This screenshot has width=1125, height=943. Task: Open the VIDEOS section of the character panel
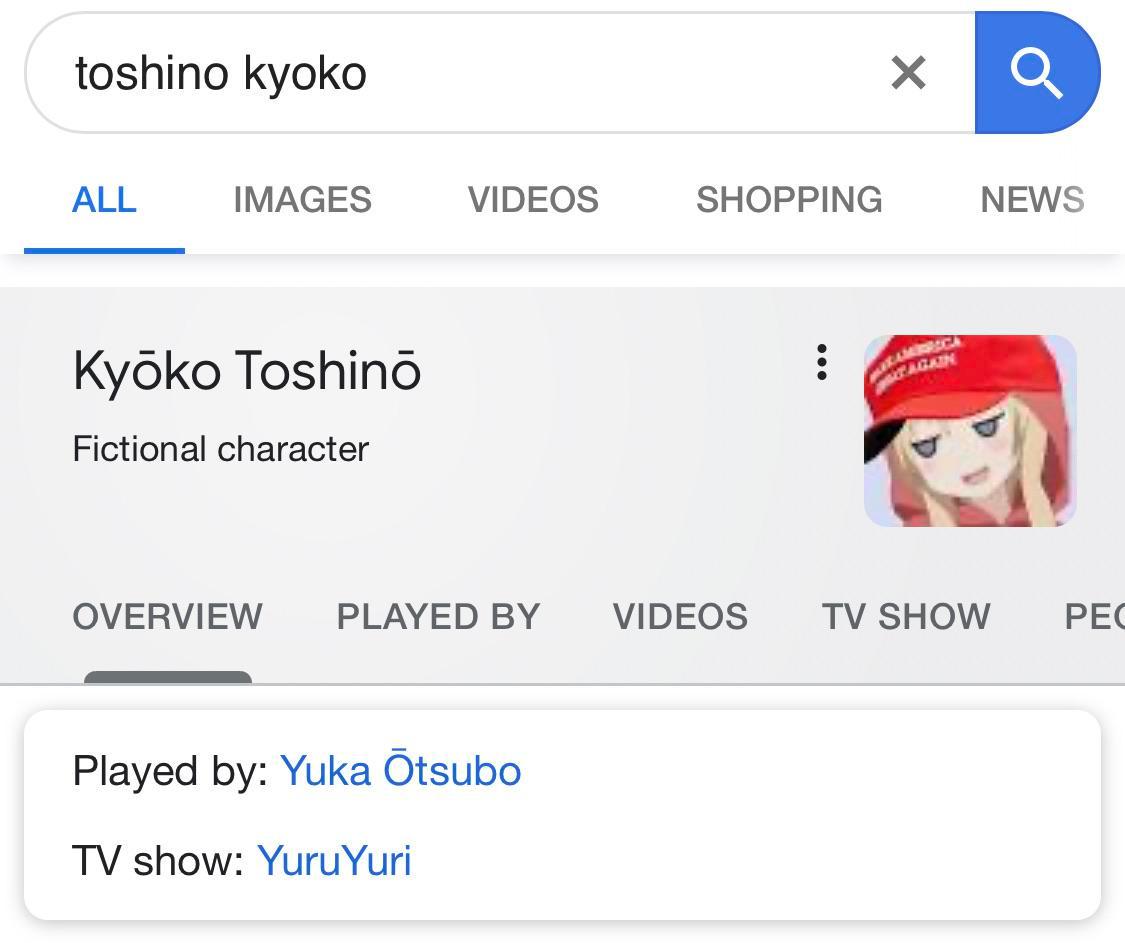click(681, 617)
